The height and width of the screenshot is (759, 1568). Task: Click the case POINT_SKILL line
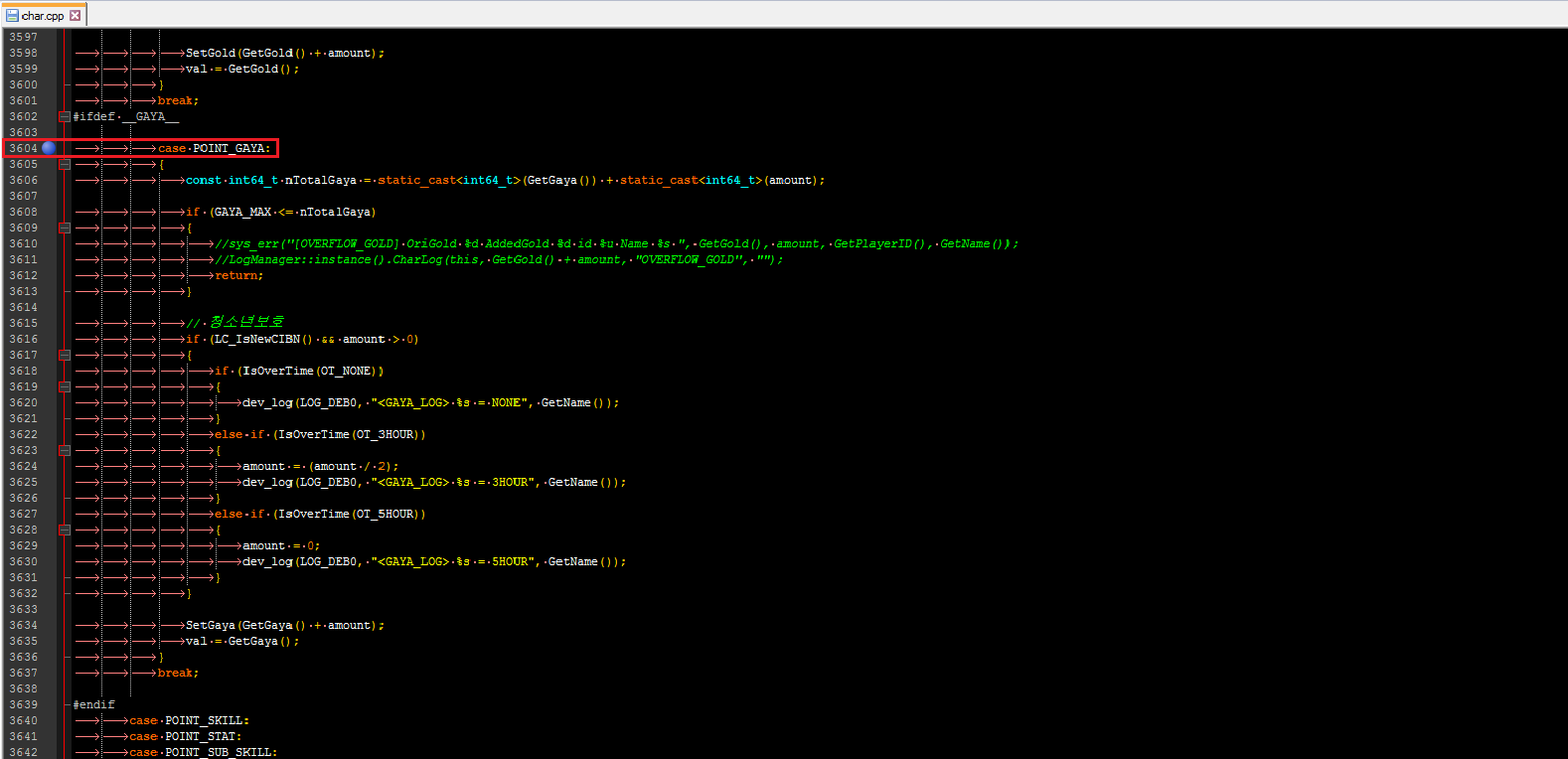point(189,720)
